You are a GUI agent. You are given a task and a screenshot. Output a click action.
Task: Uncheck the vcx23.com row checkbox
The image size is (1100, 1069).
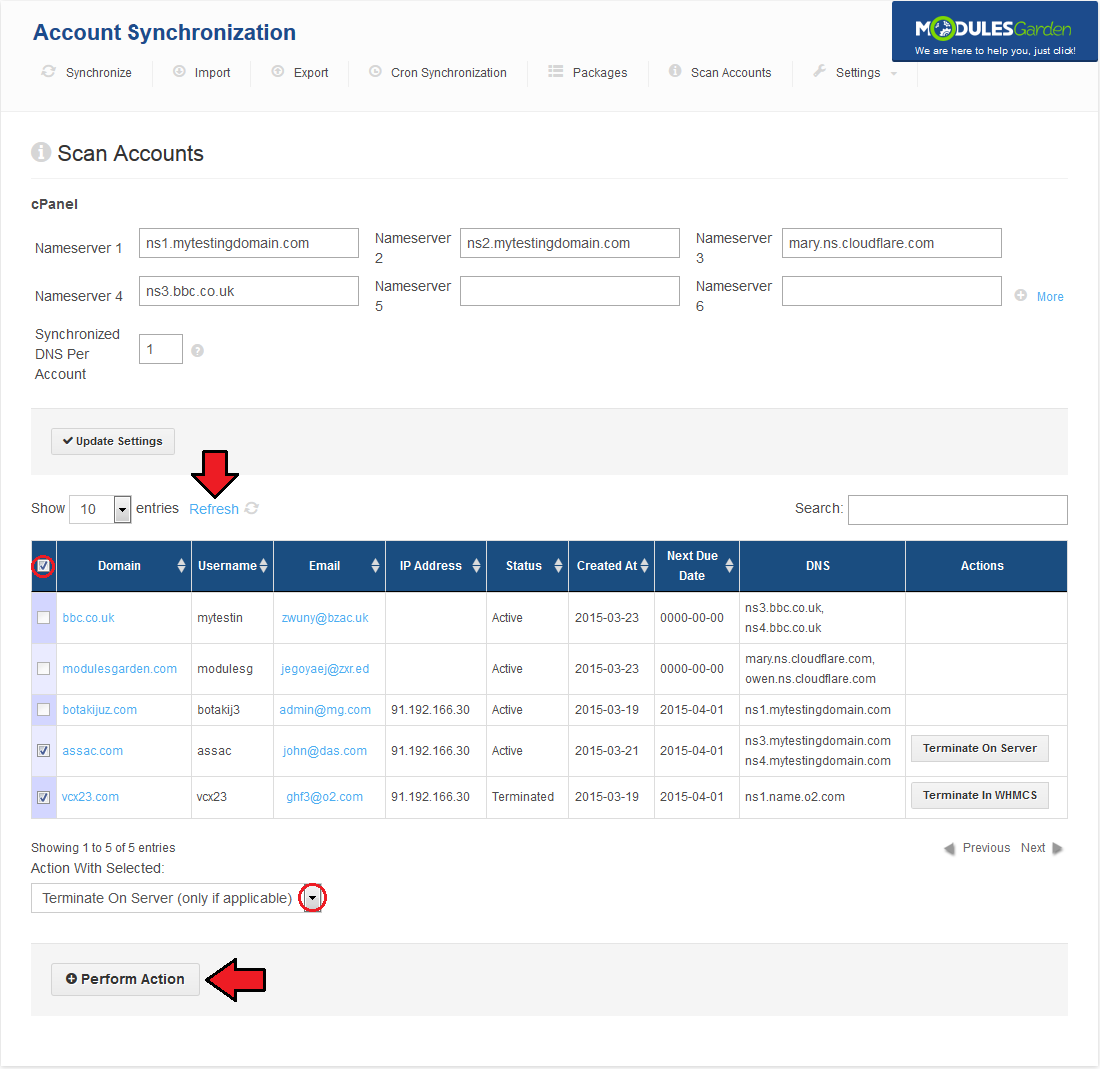tap(43, 798)
